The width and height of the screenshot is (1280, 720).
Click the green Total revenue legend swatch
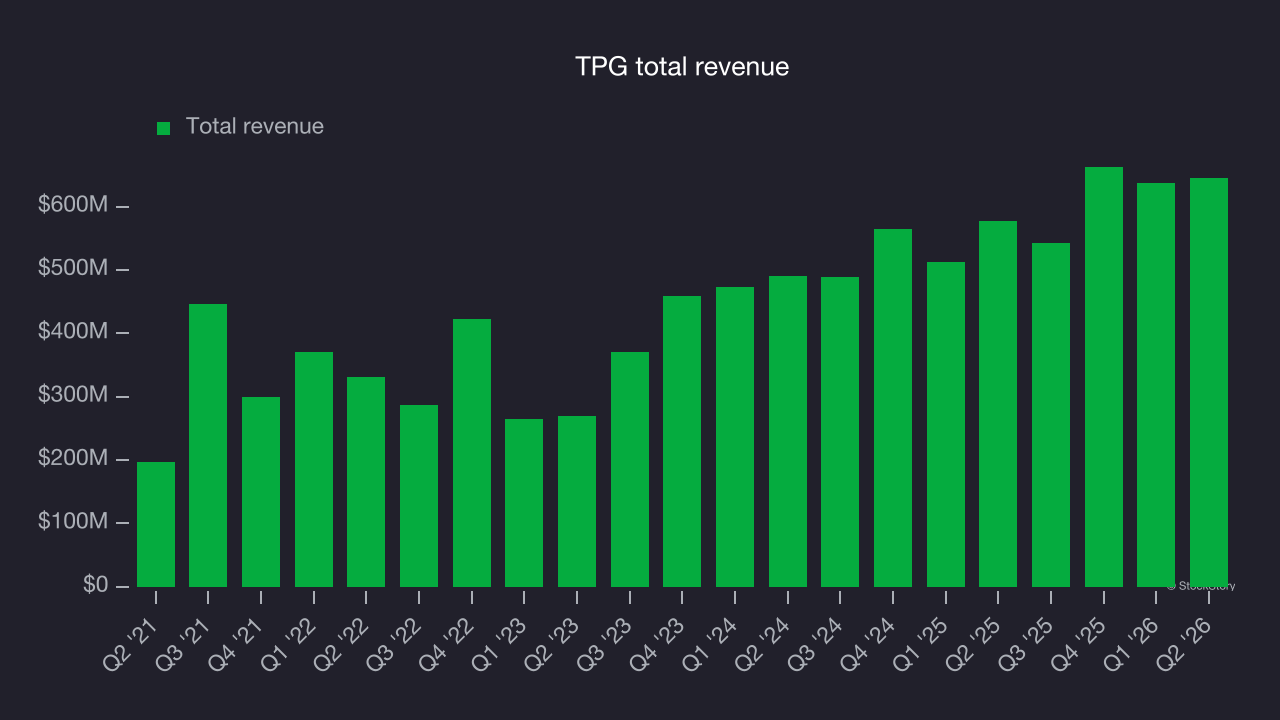pos(164,128)
